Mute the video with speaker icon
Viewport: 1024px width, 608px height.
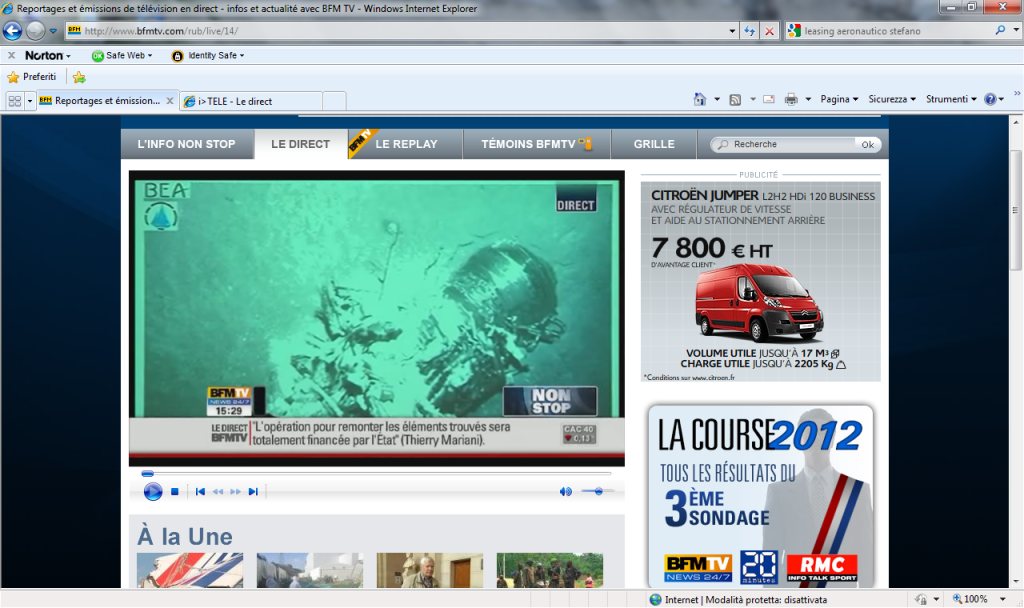click(x=566, y=491)
